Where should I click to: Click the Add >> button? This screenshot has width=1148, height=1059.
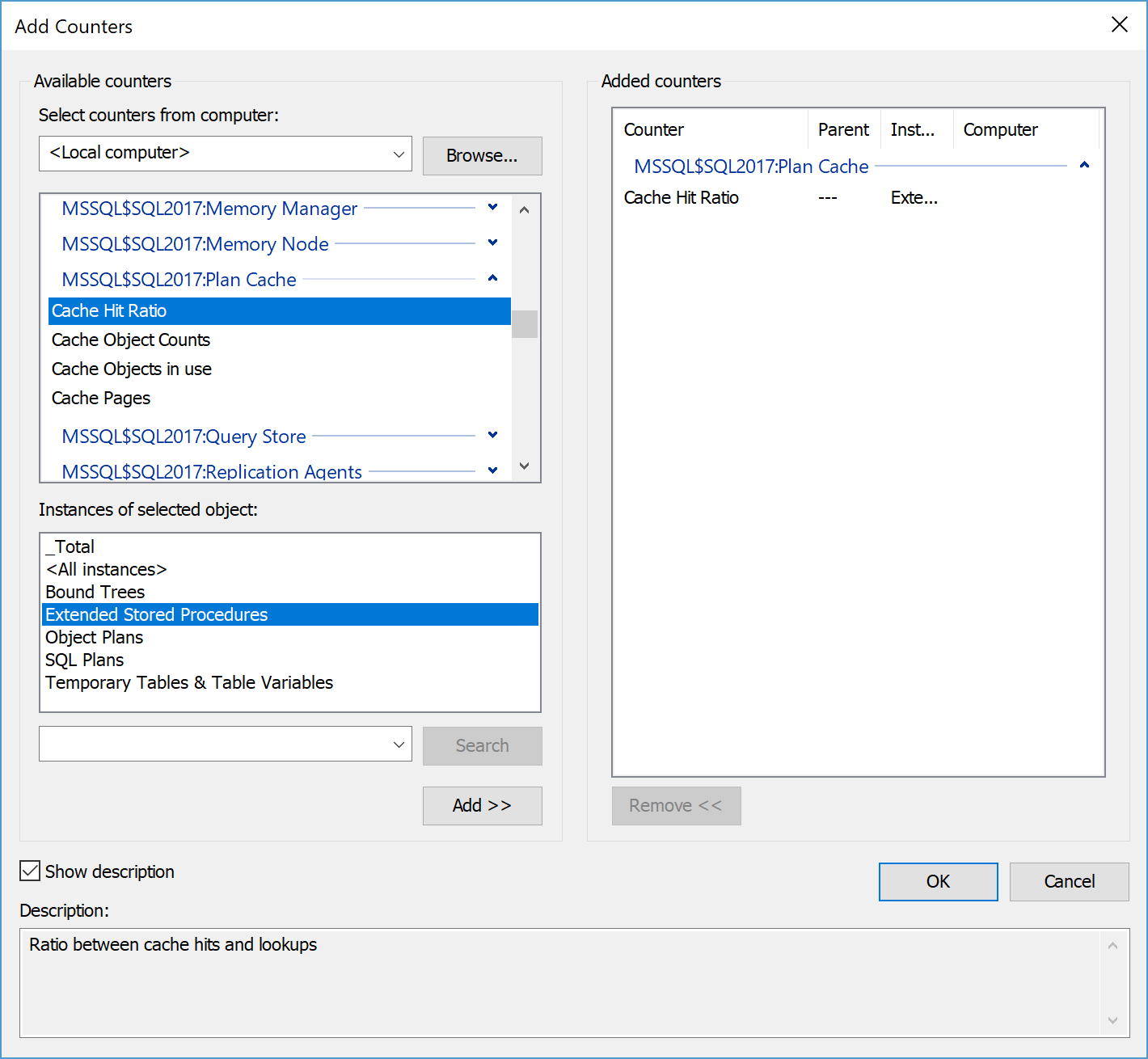(x=482, y=806)
